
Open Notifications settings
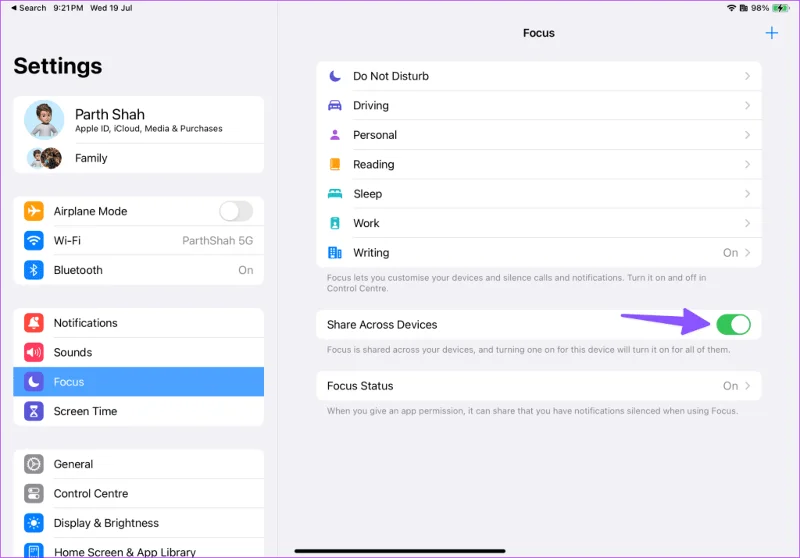tap(138, 323)
